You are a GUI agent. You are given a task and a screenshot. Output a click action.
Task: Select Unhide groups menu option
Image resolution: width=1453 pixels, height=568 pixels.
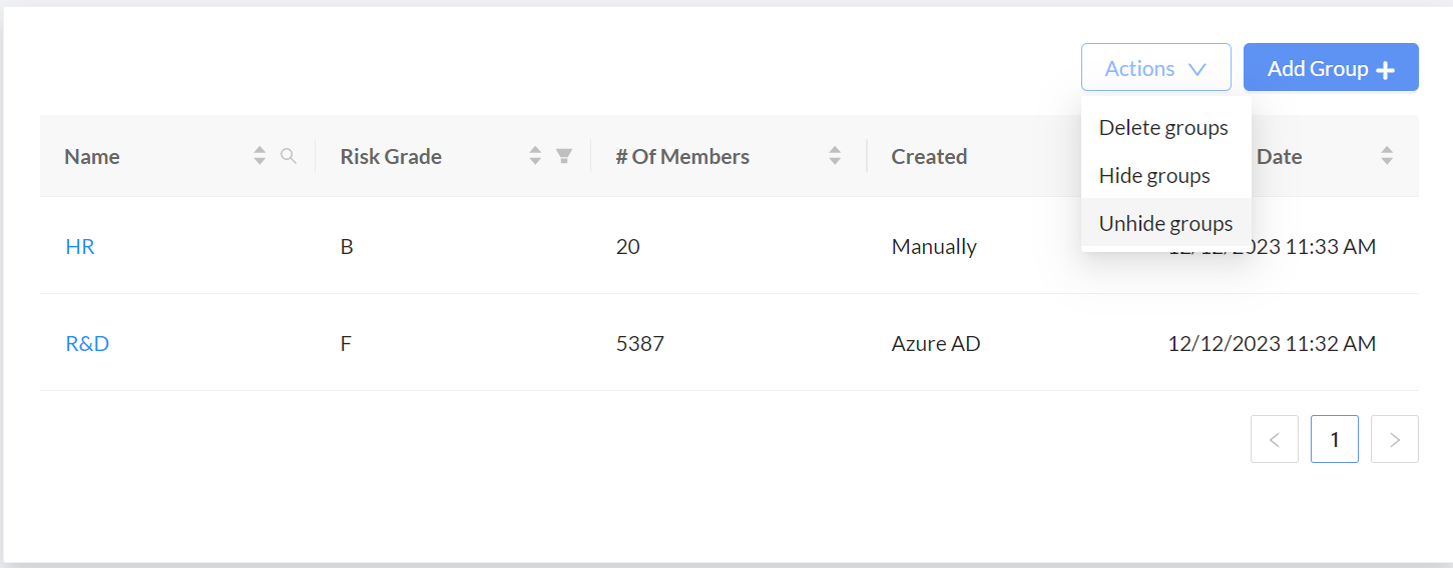coord(1165,224)
